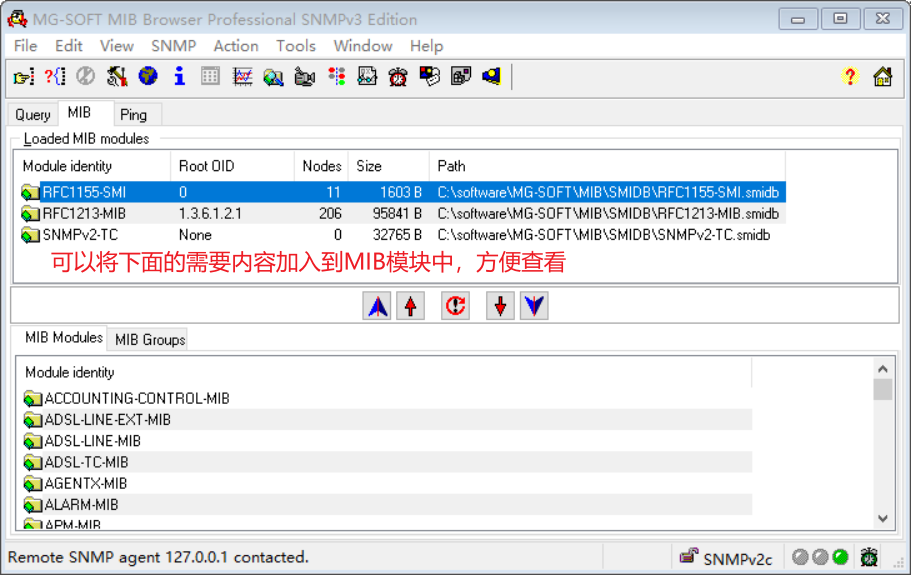The image size is (911, 575).
Task: Click the colorful shapes tag icon
Action: 429,76
